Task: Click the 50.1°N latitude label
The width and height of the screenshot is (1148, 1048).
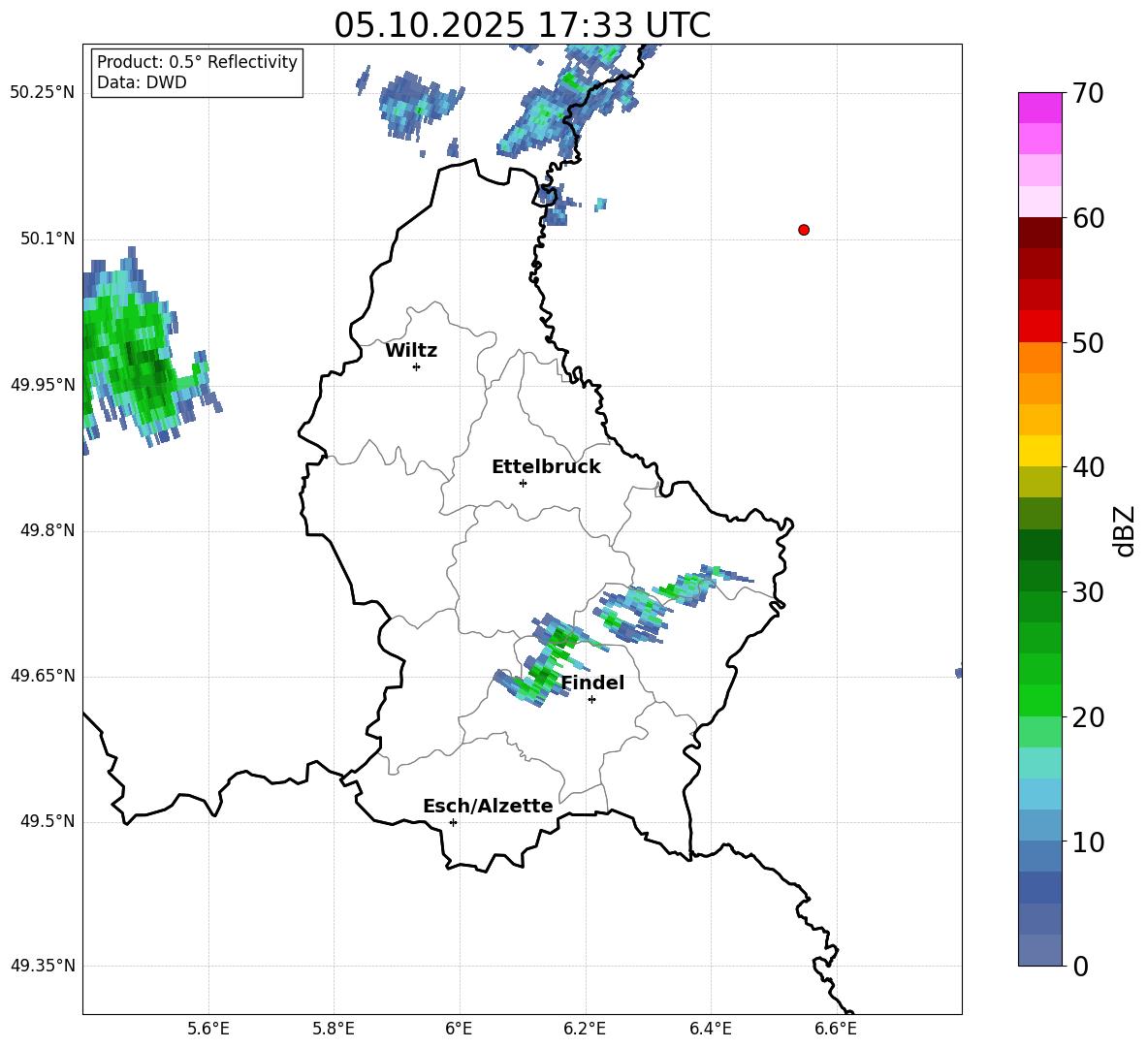Action: click(48, 238)
